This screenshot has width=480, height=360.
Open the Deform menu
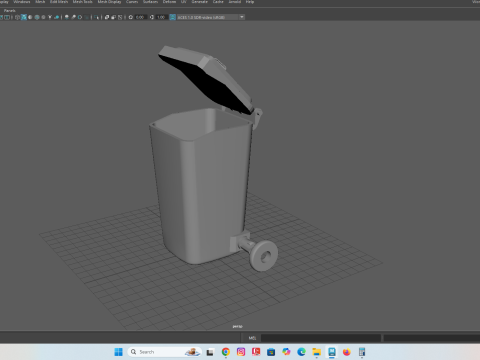(x=169, y=2)
